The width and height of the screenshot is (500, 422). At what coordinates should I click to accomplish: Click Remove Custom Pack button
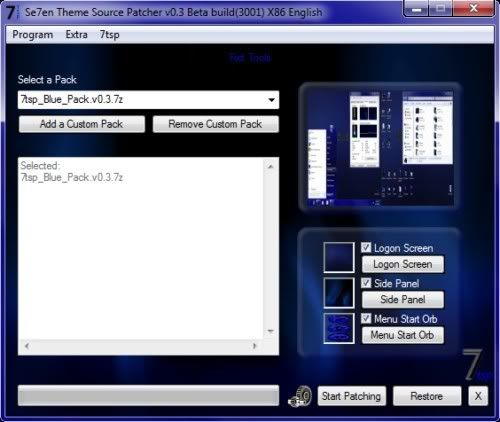tap(215, 124)
